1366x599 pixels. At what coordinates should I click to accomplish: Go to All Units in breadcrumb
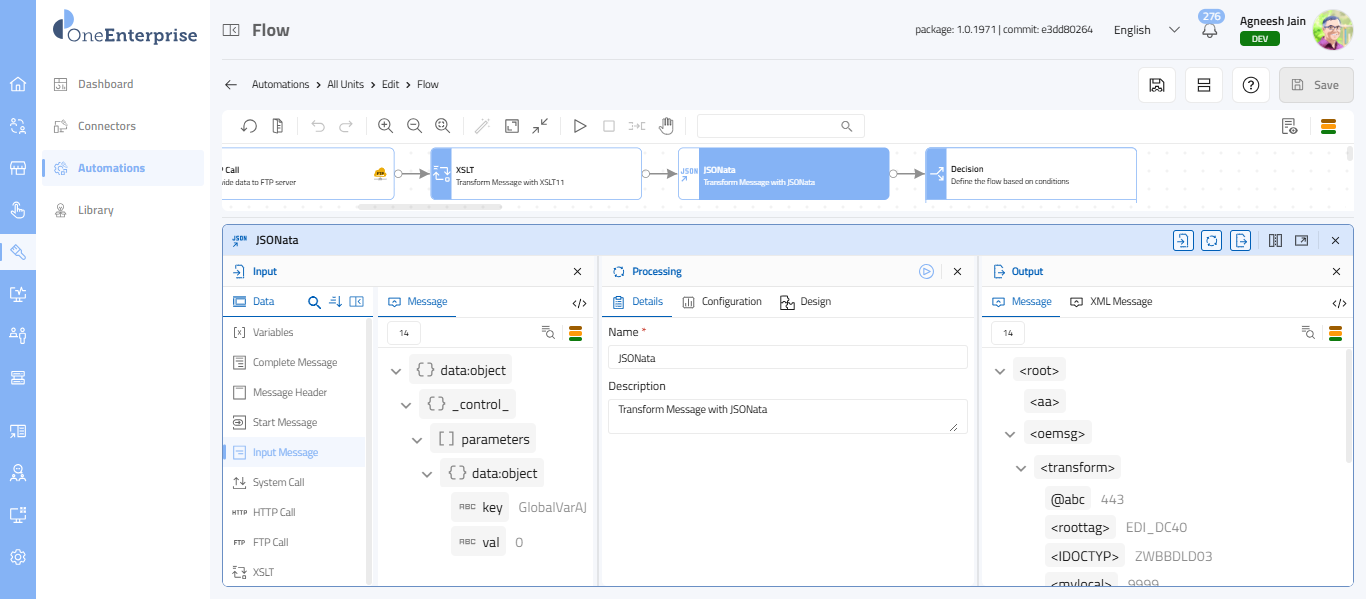[x=345, y=84]
